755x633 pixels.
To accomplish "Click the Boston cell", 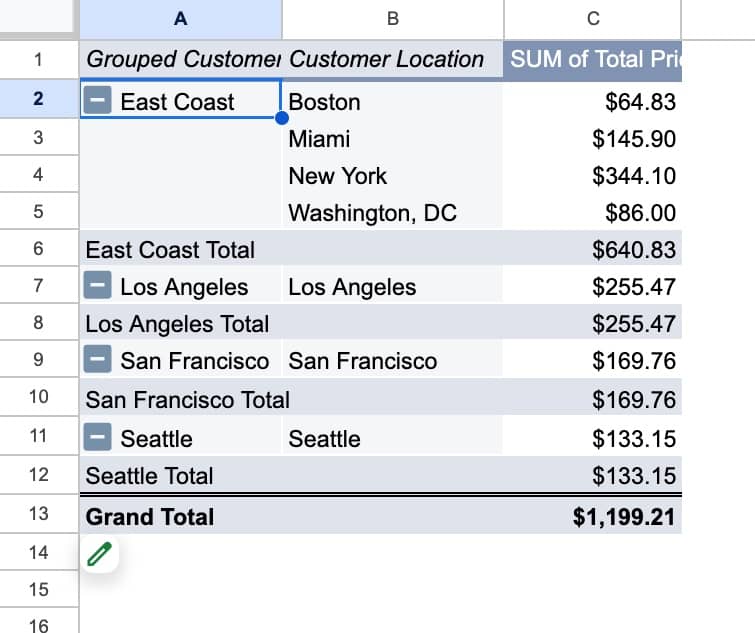I will pyautogui.click(x=393, y=102).
